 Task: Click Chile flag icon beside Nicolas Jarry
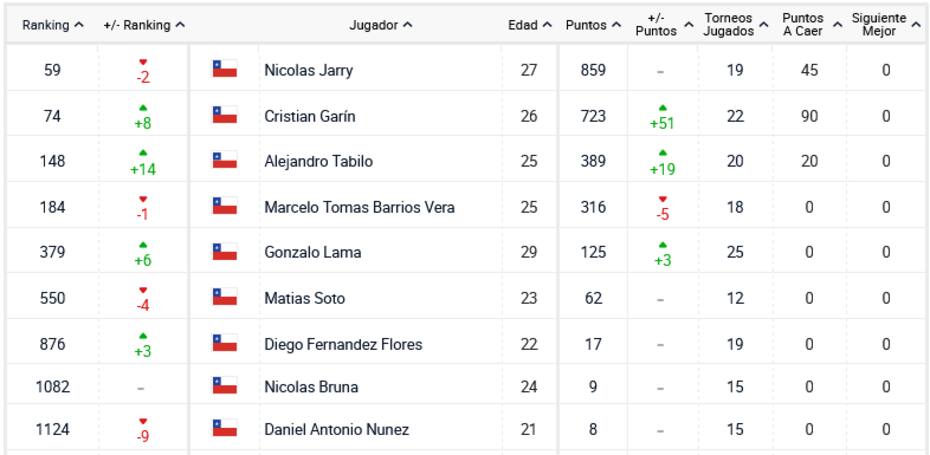point(224,70)
